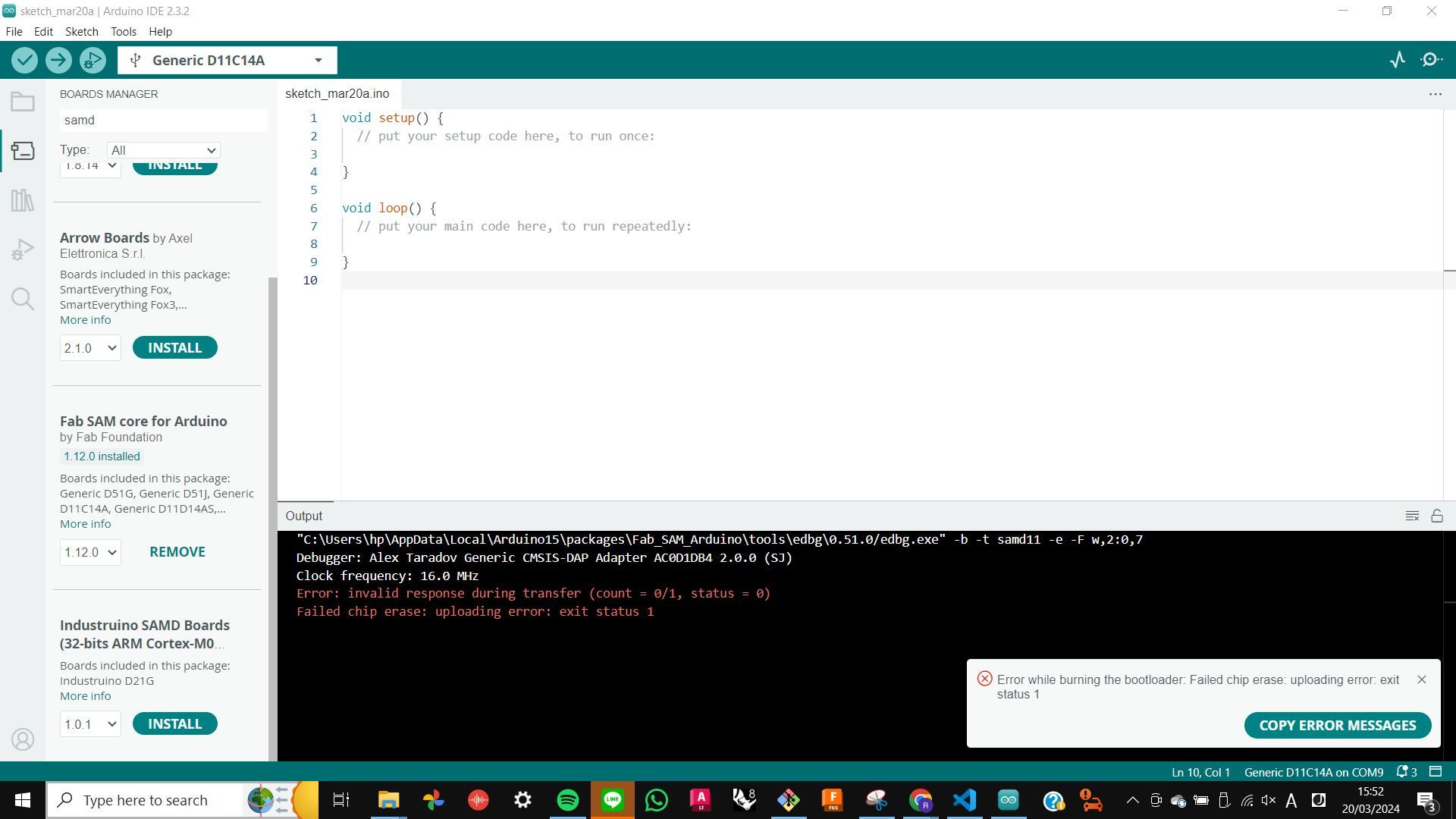Expand the Type filter dropdown
The height and width of the screenshot is (819, 1456).
(163, 150)
